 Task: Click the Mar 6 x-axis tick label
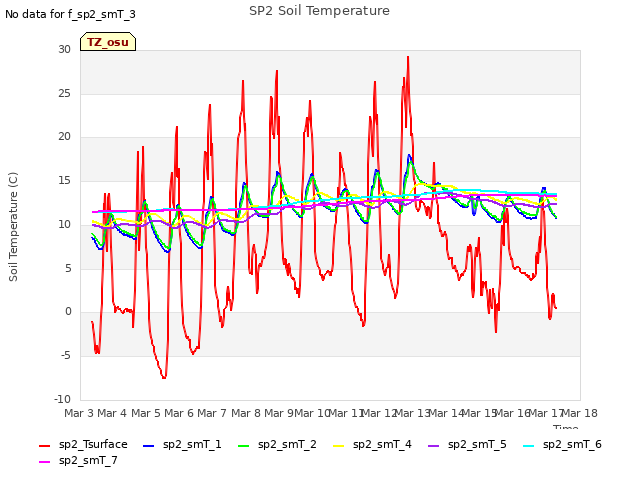pos(179,413)
